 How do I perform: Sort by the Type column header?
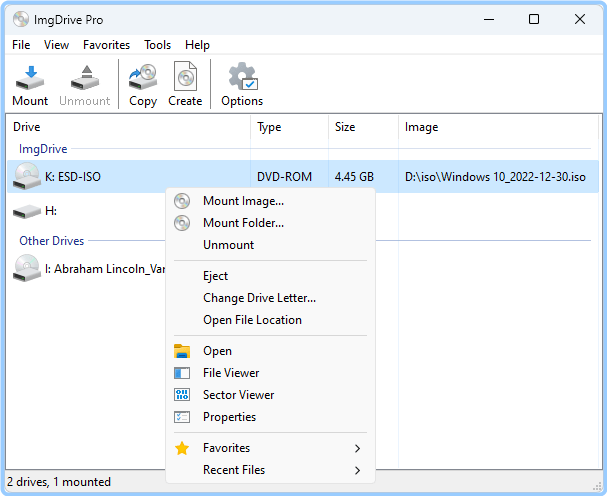[x=269, y=127]
